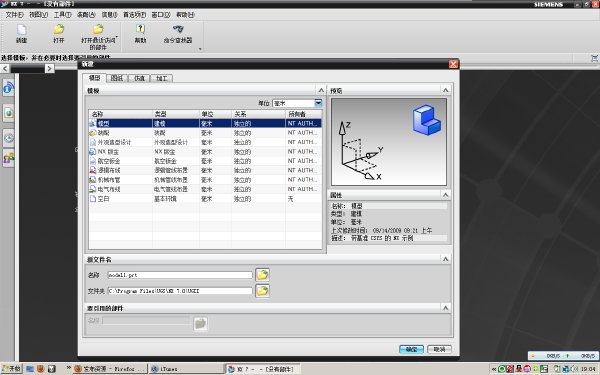Viewport: 600px width, 375px height.
Task: Open the 工具 (Tools) menu
Action: [x=62, y=15]
